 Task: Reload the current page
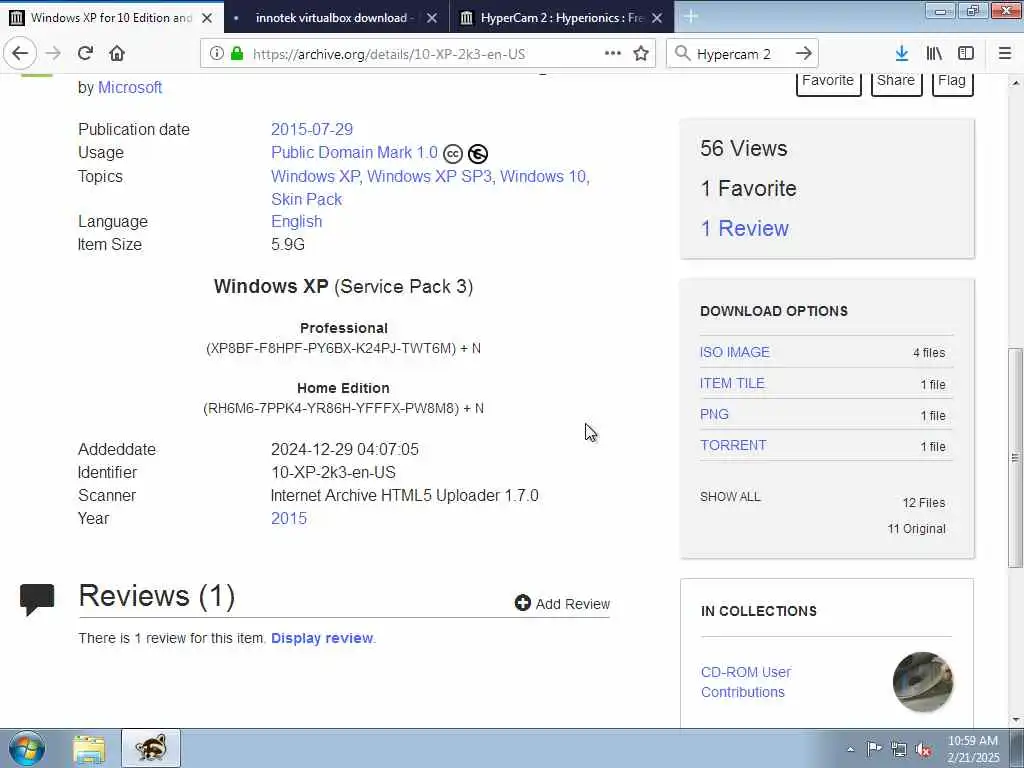pos(85,54)
